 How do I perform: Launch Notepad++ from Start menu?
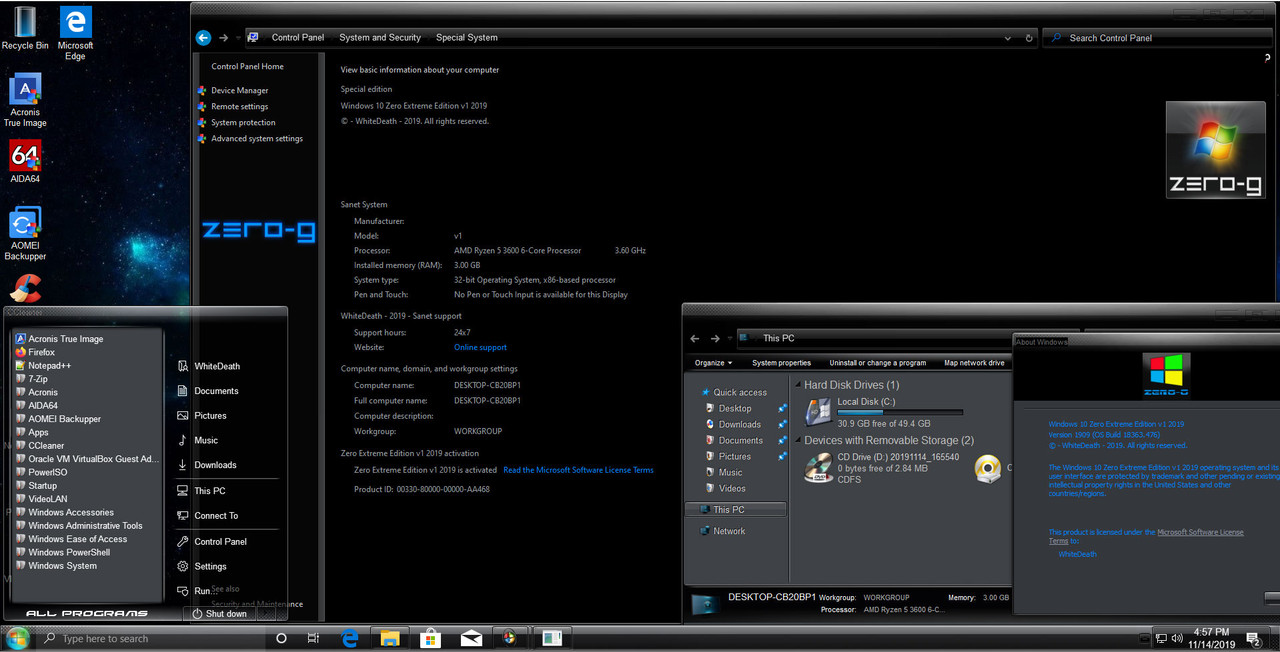[49, 366]
